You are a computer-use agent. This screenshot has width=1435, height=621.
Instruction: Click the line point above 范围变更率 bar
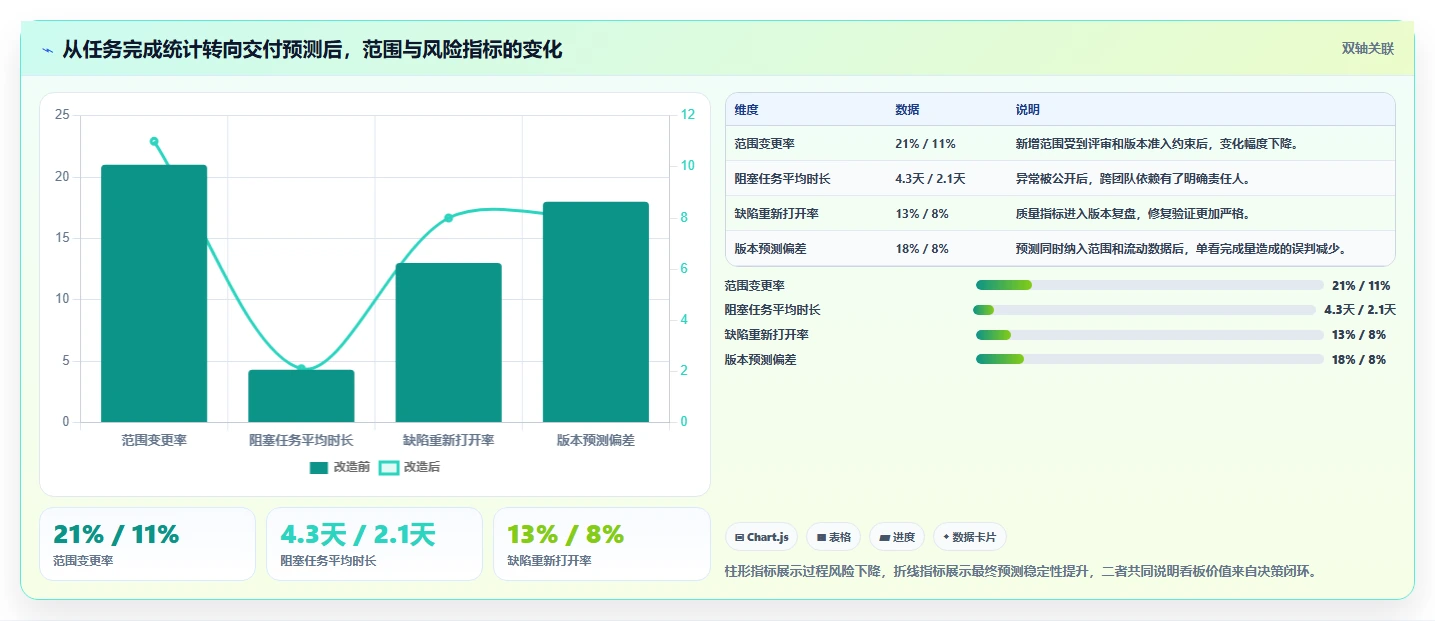click(154, 142)
